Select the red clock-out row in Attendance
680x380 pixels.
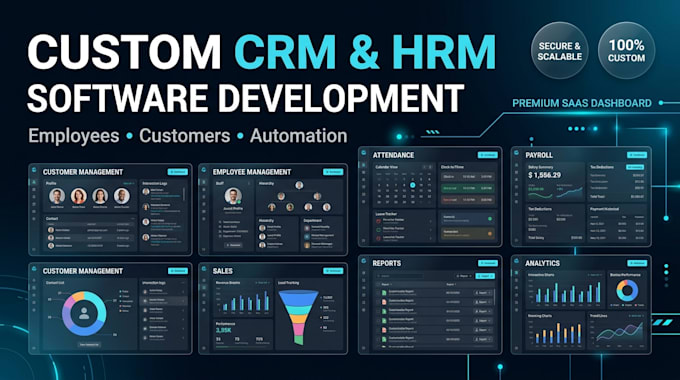tap(468, 200)
